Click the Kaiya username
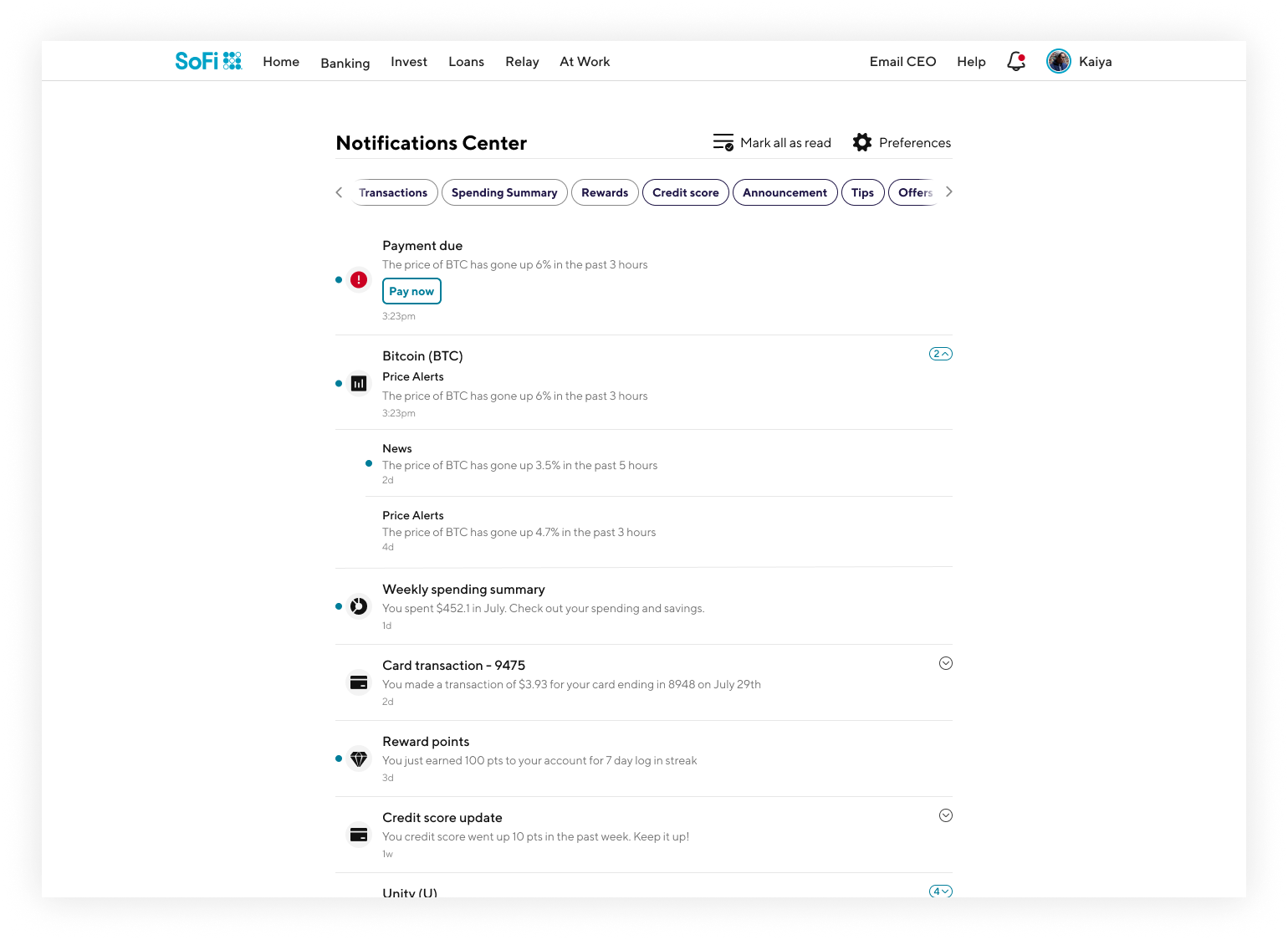The height and width of the screenshot is (940, 1288). tap(1095, 62)
